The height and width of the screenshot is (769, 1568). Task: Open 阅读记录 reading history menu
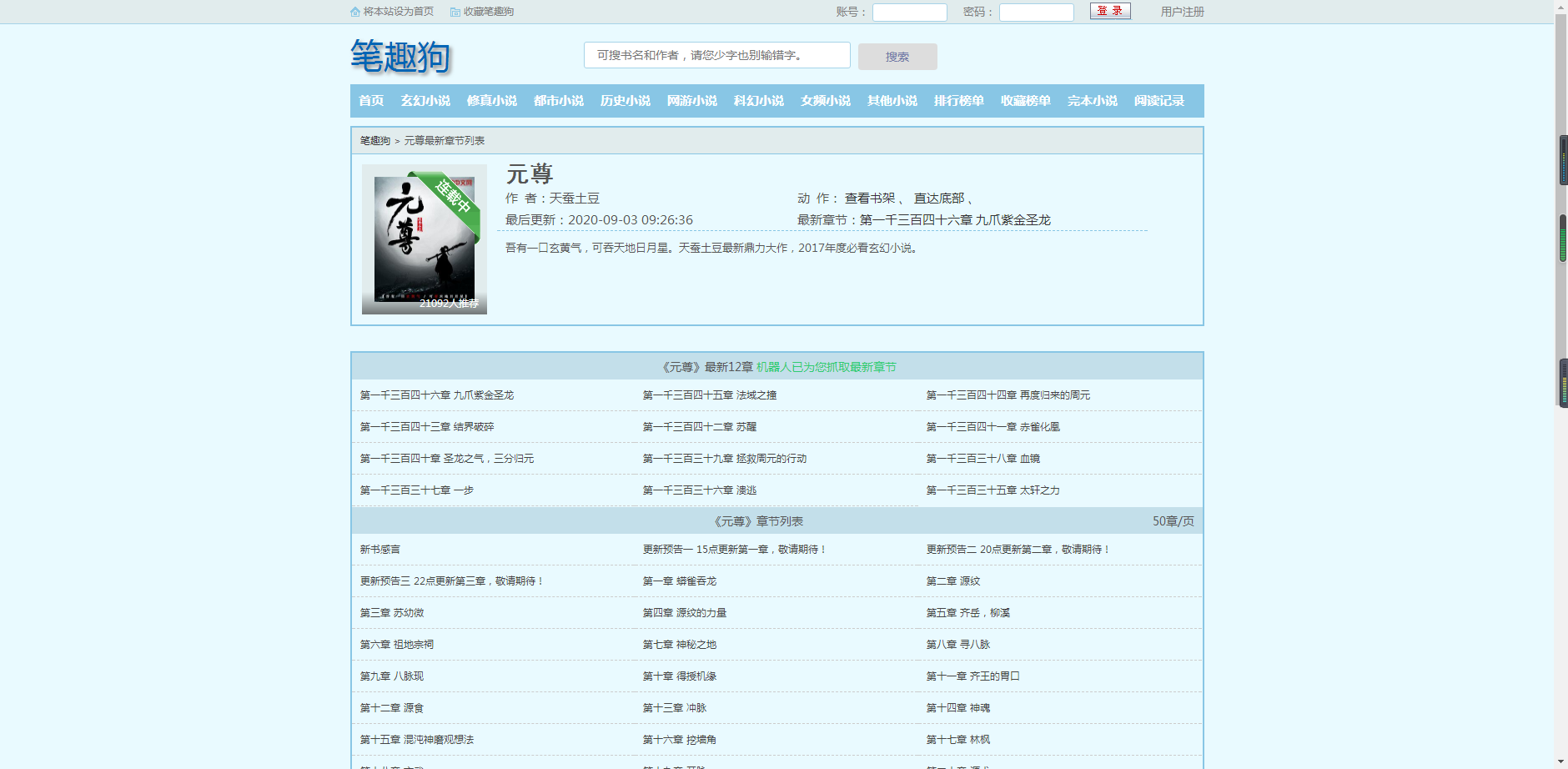pos(1159,101)
